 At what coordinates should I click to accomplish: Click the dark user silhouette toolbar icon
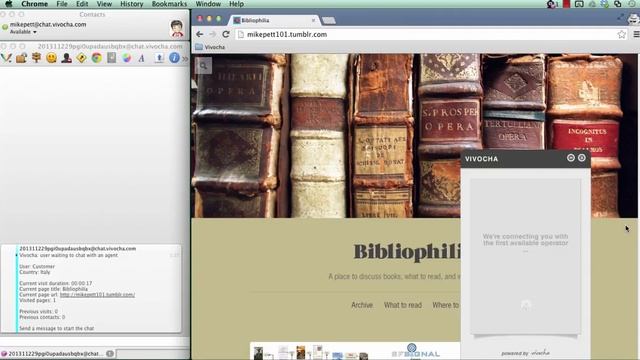pyautogui.click(x=67, y=58)
